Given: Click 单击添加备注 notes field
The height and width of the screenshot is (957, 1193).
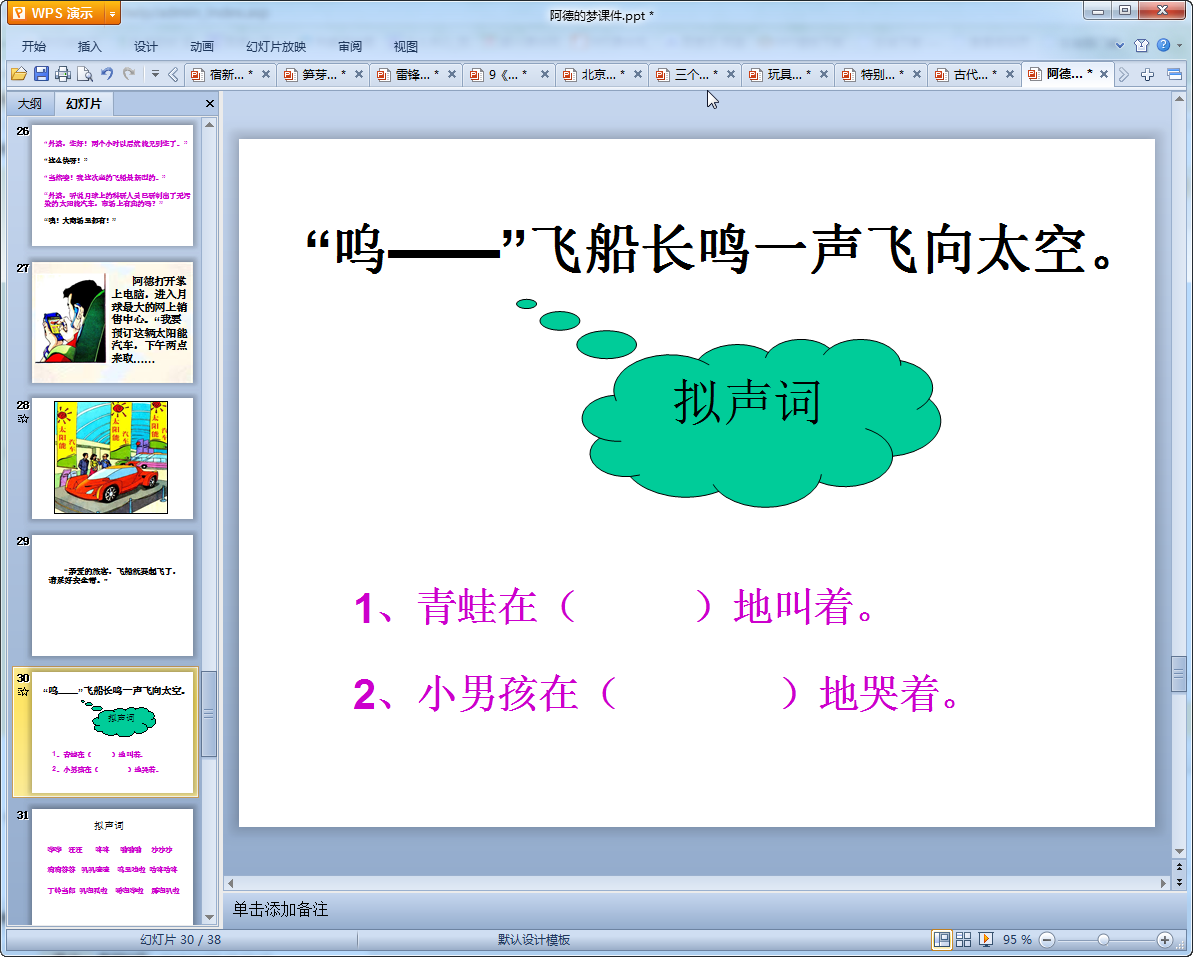Looking at the screenshot, I should click(x=280, y=909).
